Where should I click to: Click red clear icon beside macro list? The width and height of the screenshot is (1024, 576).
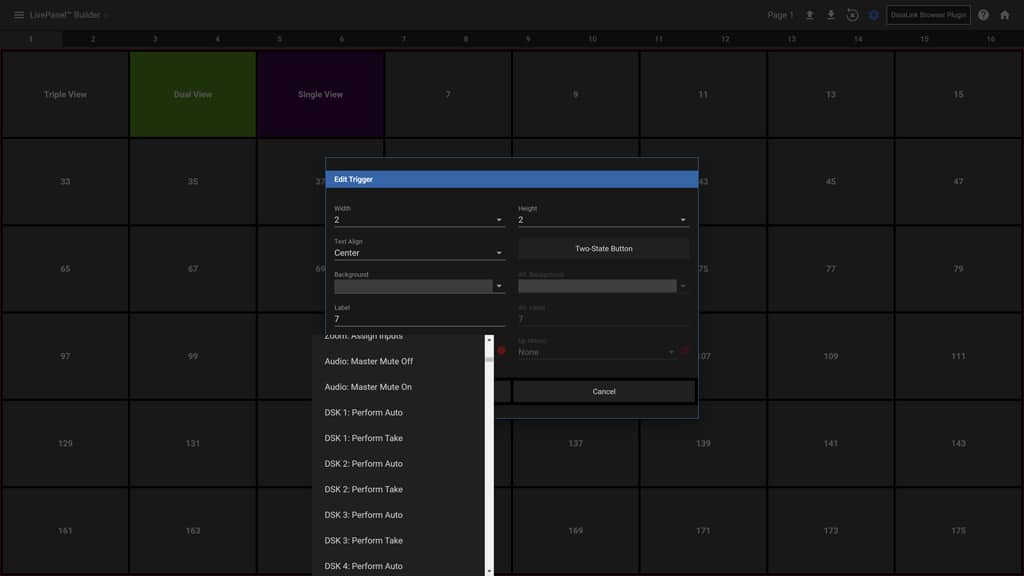502,351
